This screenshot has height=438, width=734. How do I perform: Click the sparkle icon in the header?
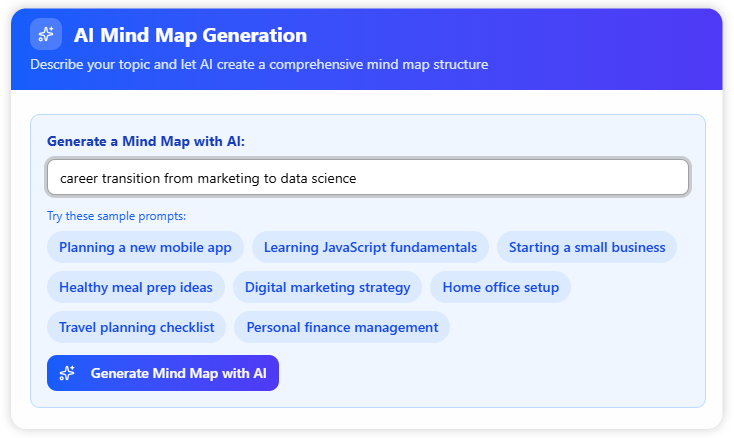click(46, 35)
